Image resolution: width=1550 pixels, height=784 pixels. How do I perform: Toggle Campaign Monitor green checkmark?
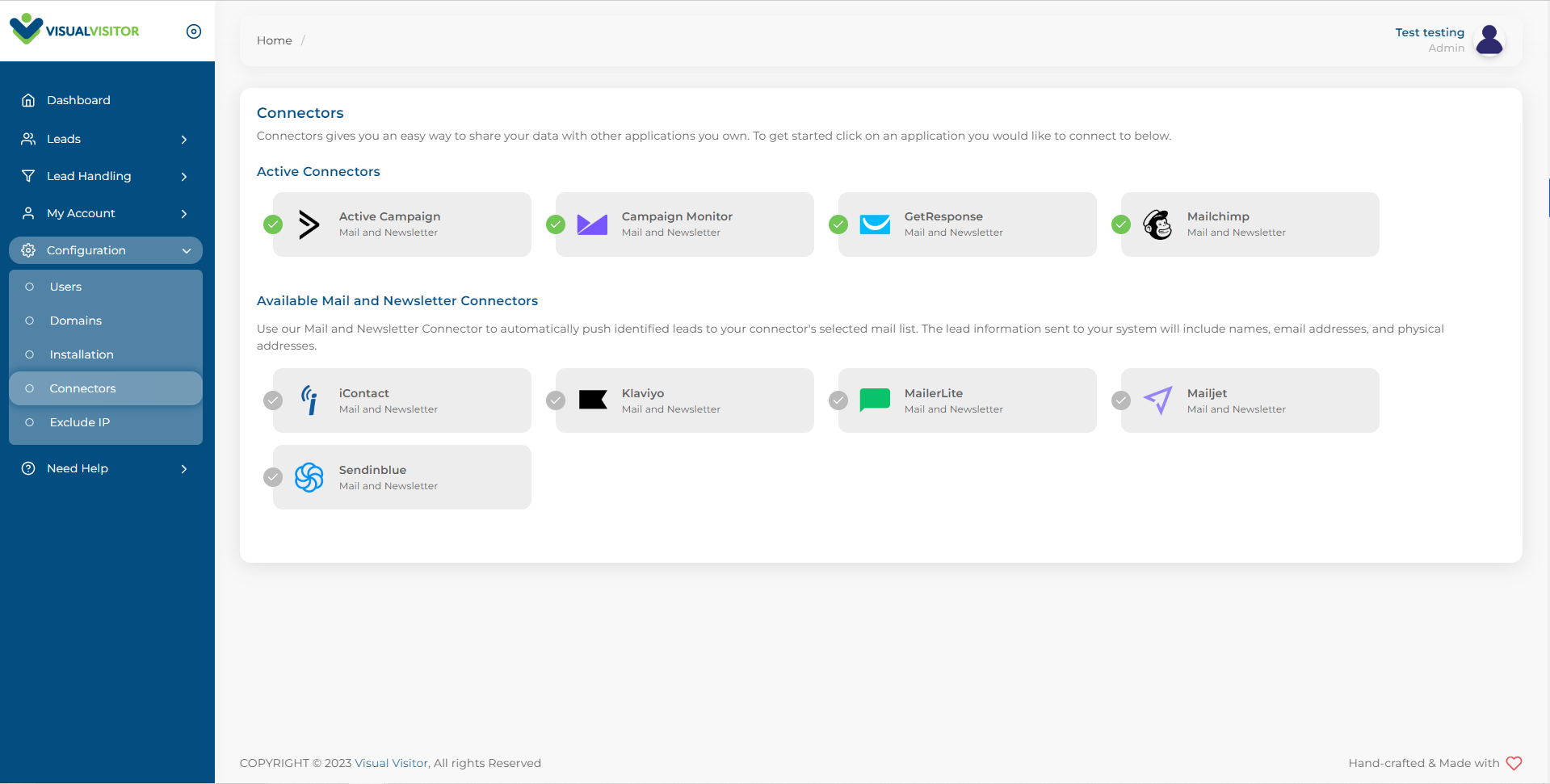(x=556, y=224)
